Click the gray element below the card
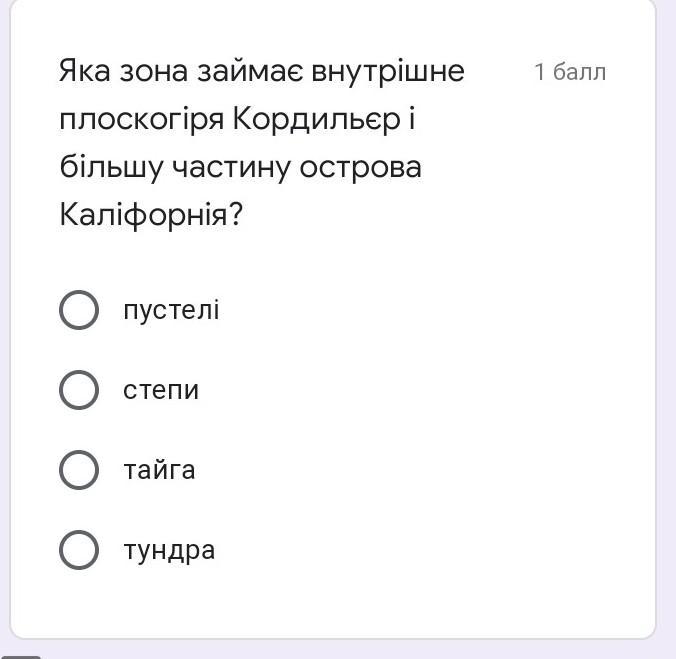The width and height of the screenshot is (676, 659). [x=20, y=657]
